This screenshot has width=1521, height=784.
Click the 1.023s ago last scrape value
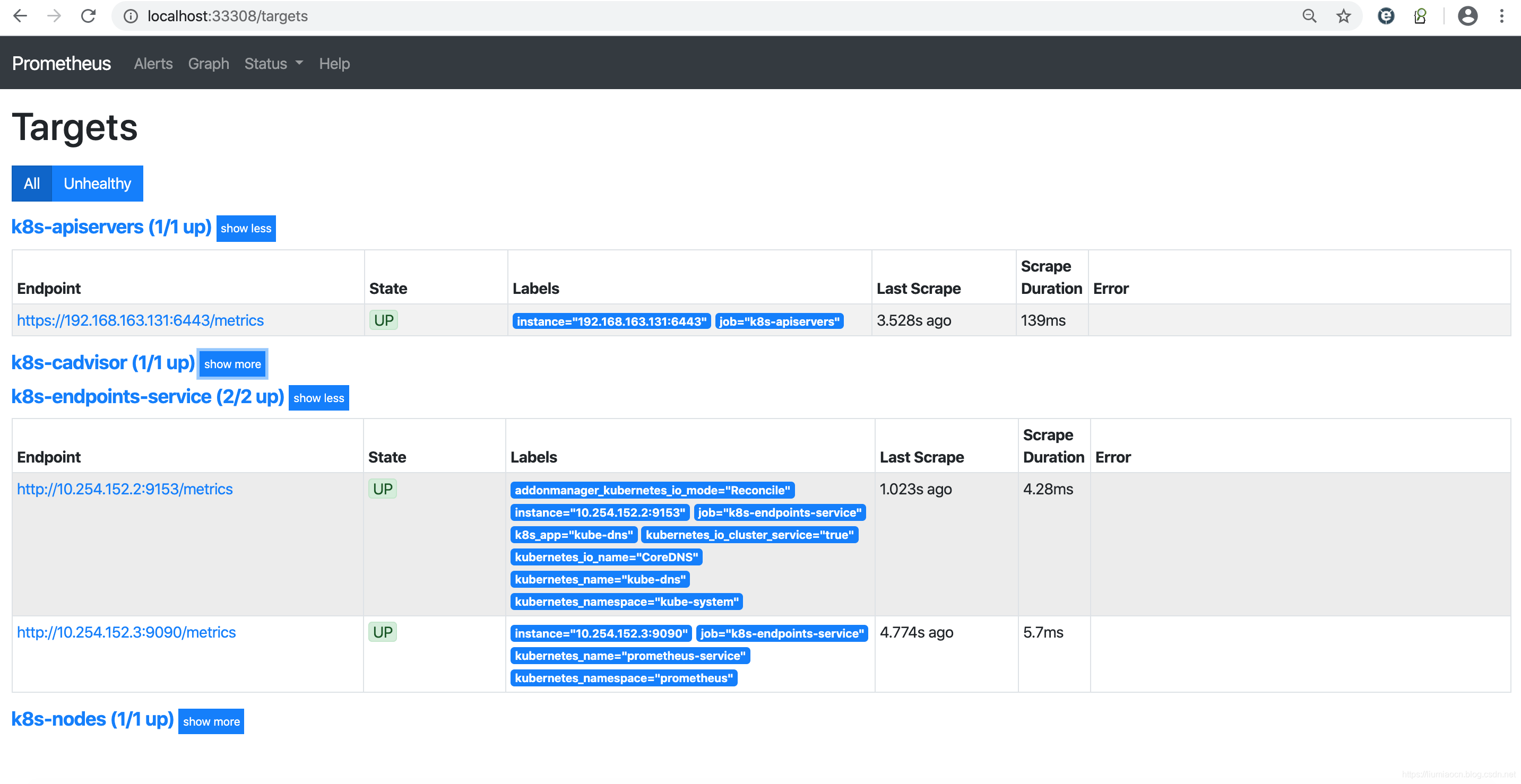click(x=915, y=490)
